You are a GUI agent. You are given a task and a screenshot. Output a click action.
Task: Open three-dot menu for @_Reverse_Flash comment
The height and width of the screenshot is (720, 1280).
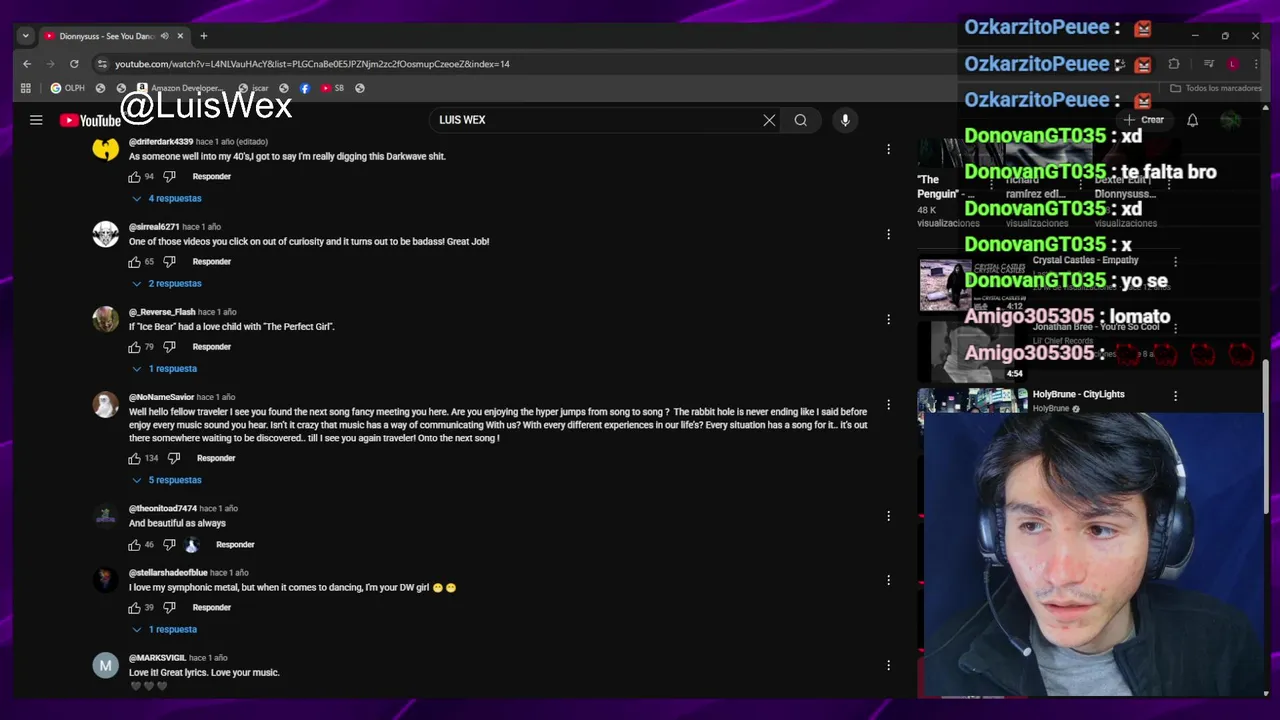[888, 319]
